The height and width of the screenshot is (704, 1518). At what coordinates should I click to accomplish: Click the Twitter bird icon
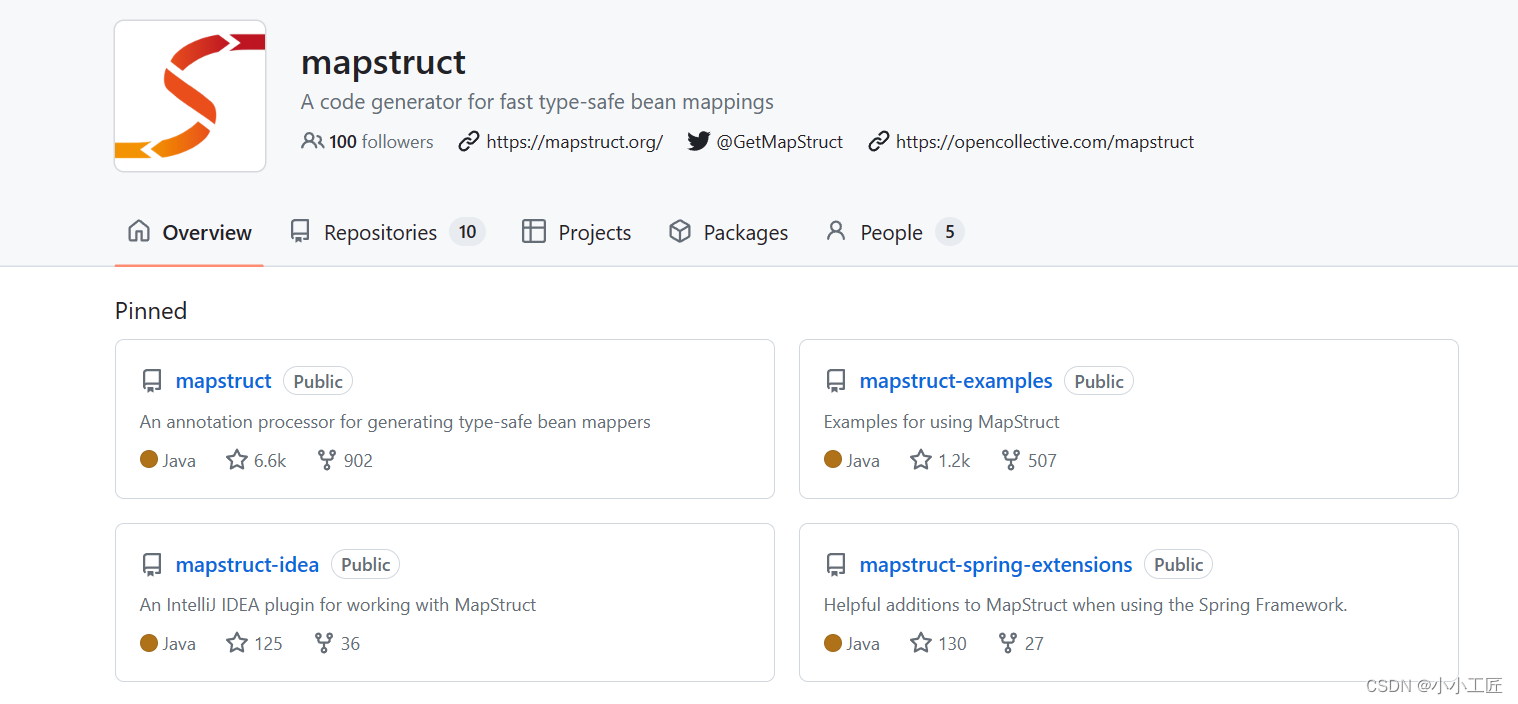click(698, 141)
